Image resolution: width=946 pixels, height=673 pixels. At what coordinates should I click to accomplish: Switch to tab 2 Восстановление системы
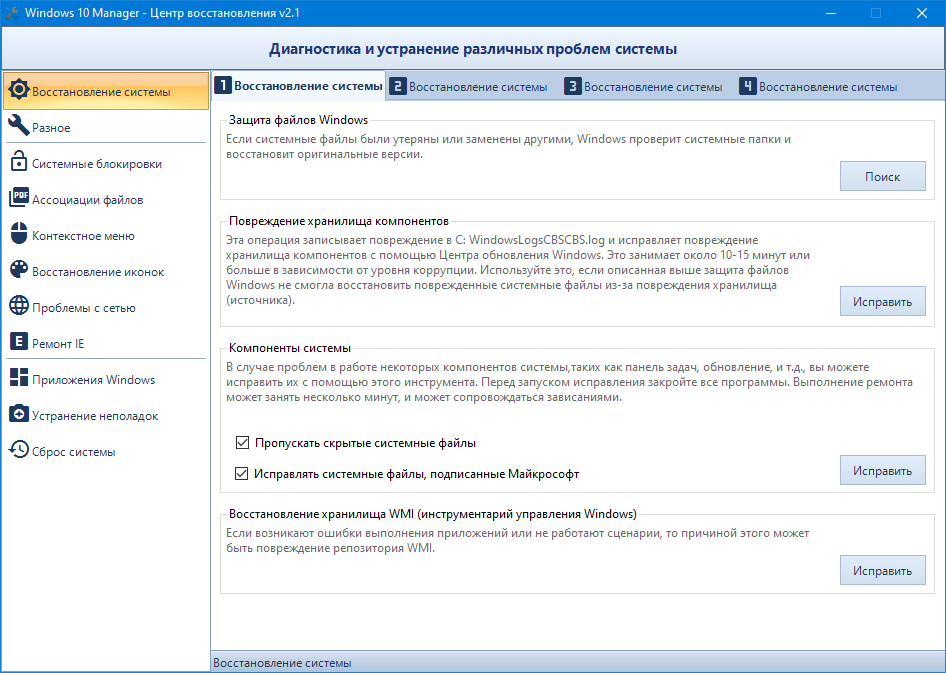tap(469, 87)
